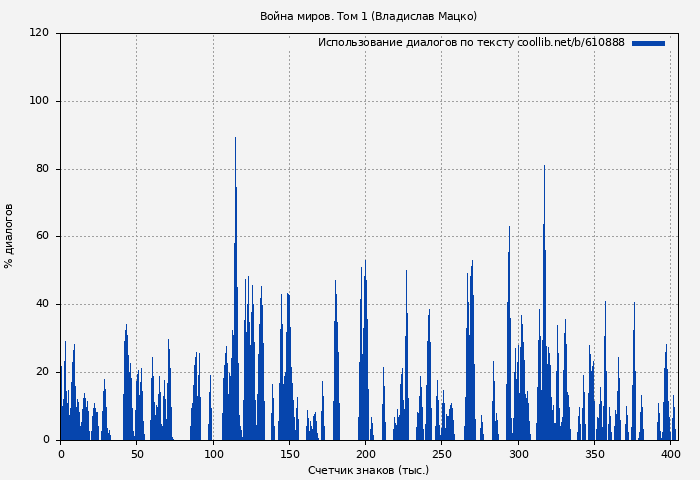Click the x-axis tick label 250
The width and height of the screenshot is (700, 480).
(x=442, y=454)
